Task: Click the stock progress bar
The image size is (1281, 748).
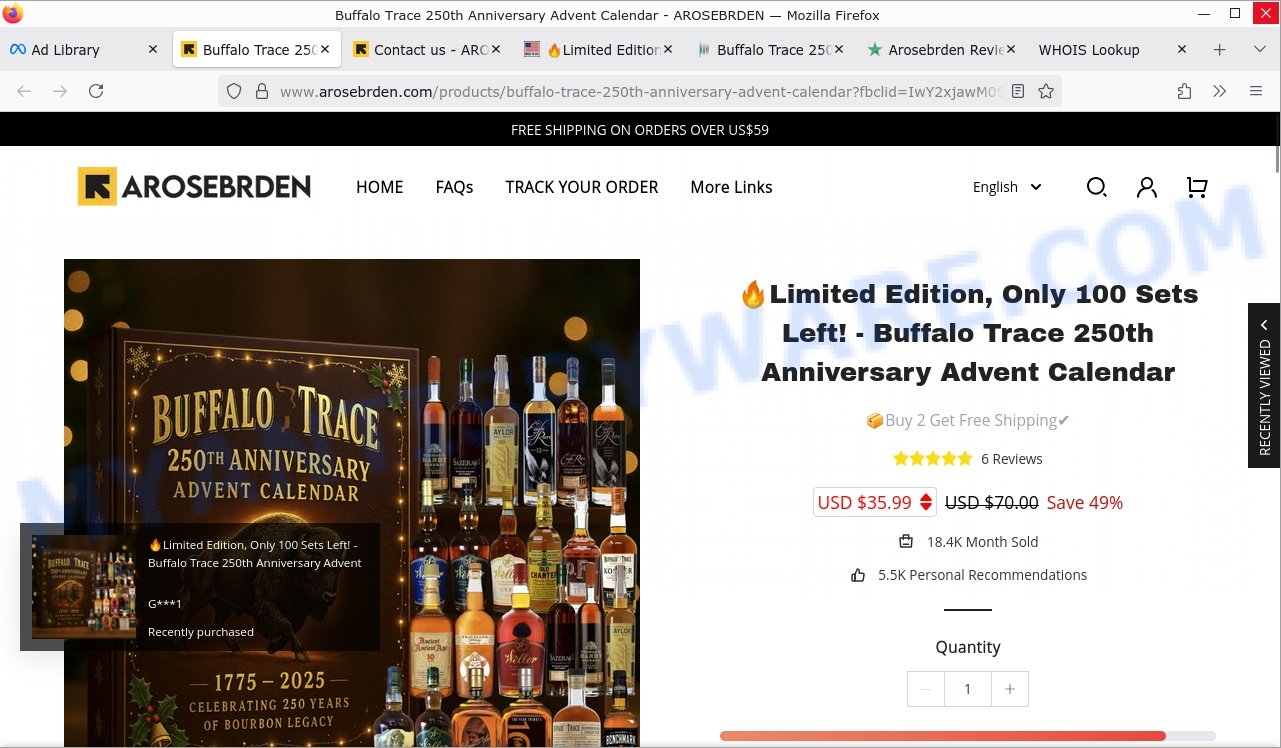Action: (968, 736)
